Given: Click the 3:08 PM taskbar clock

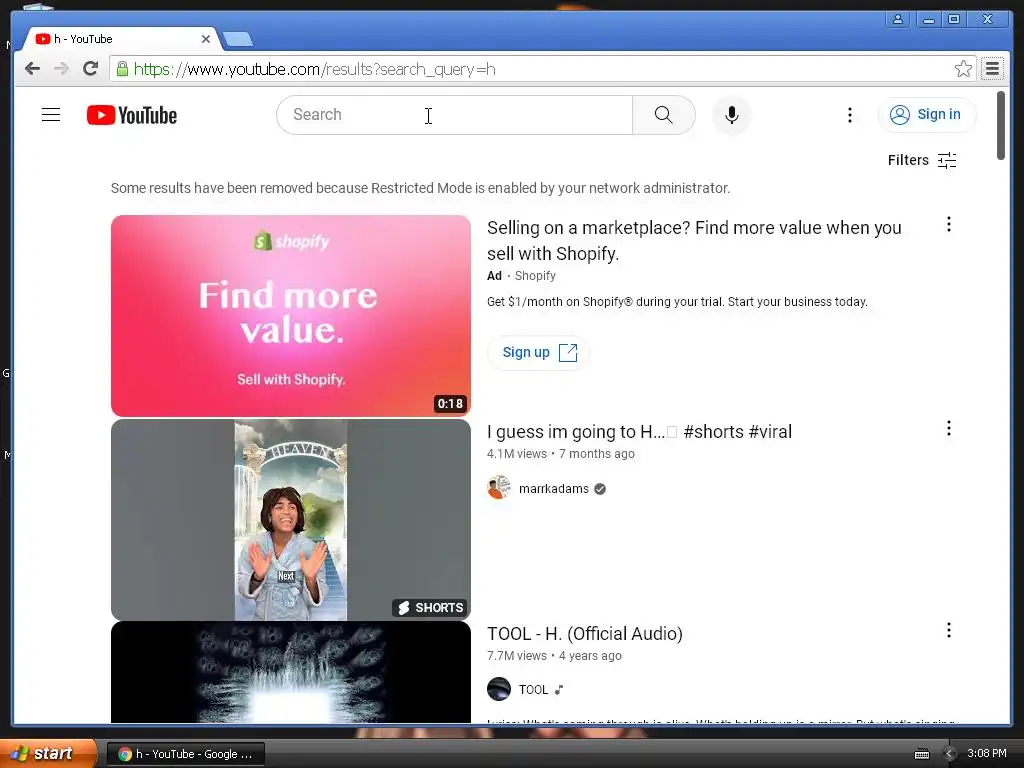Looking at the screenshot, I should 986,753.
